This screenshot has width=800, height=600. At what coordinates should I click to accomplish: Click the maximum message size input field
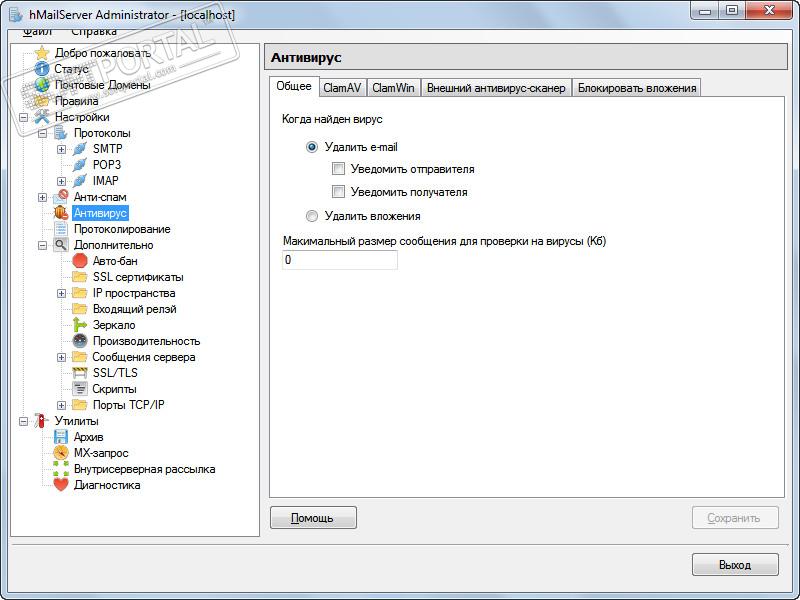coord(340,260)
